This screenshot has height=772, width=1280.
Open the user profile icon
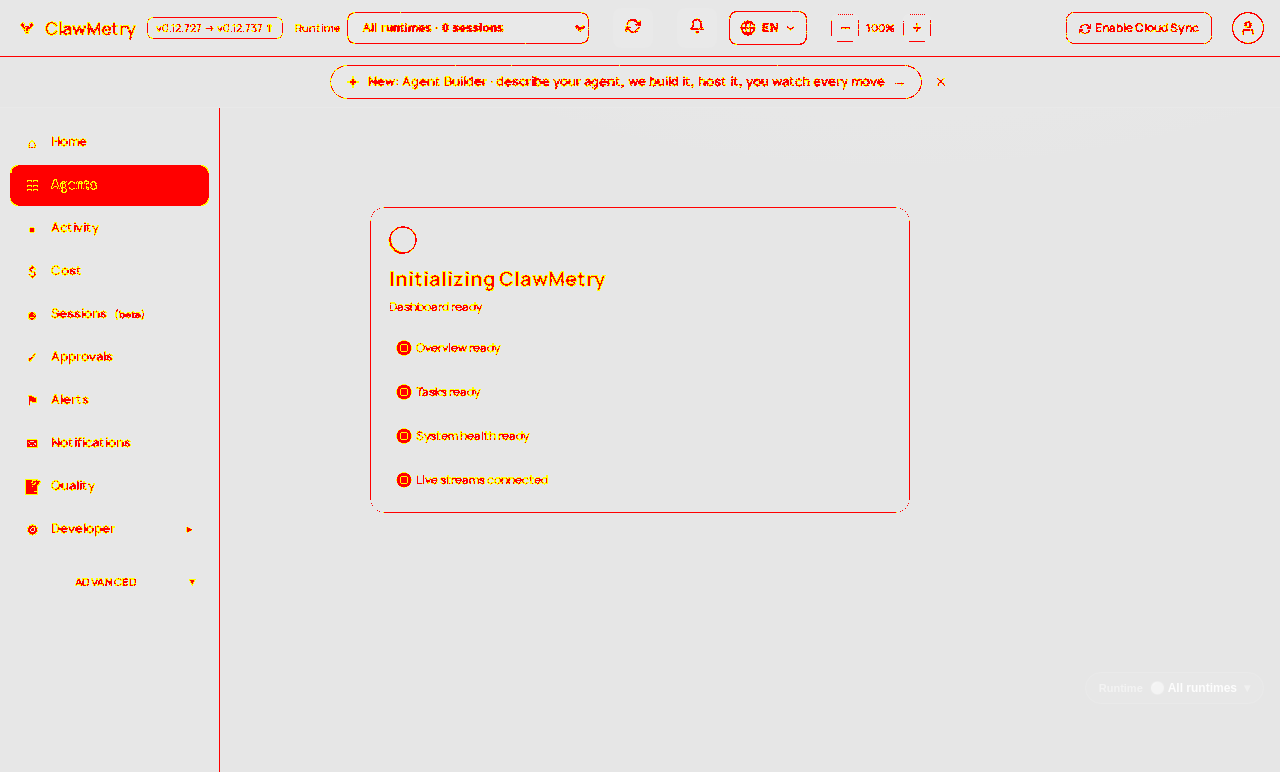[x=1248, y=28]
